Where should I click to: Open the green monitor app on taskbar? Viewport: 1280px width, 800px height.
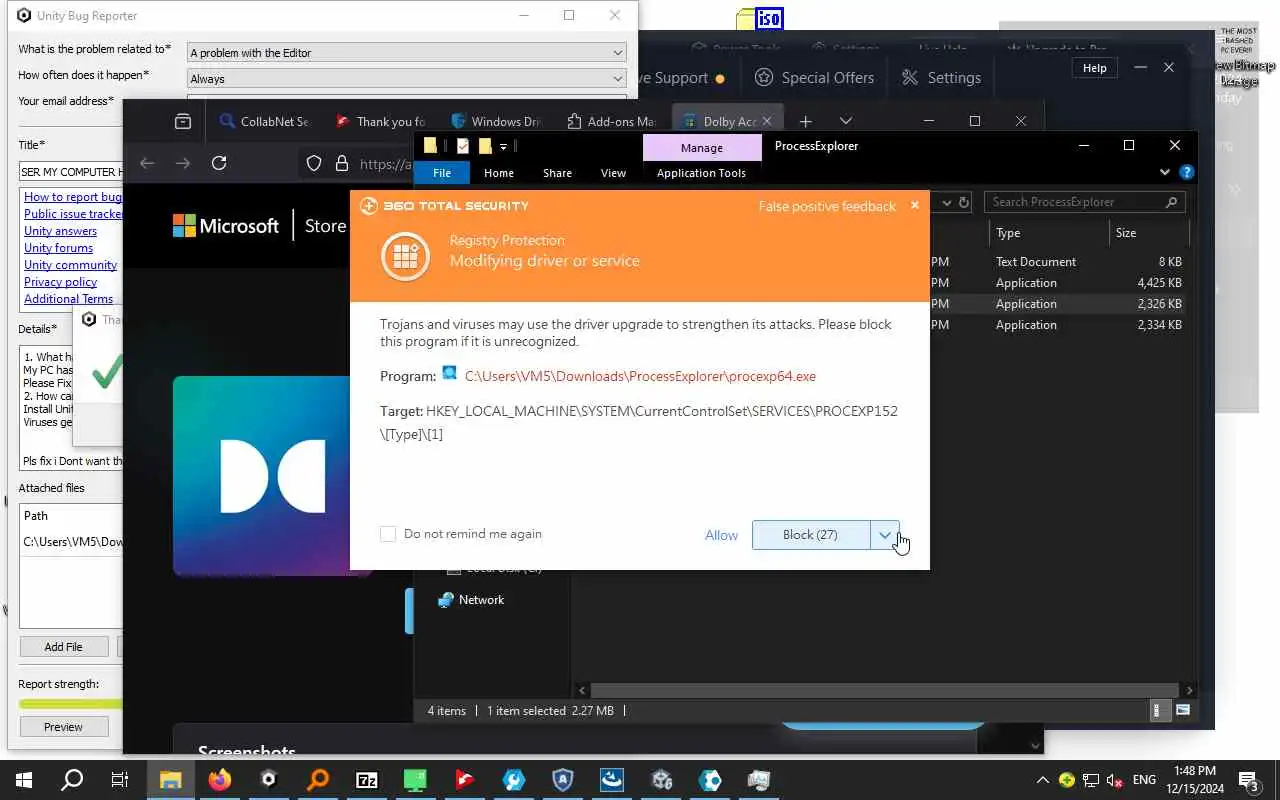(416, 780)
